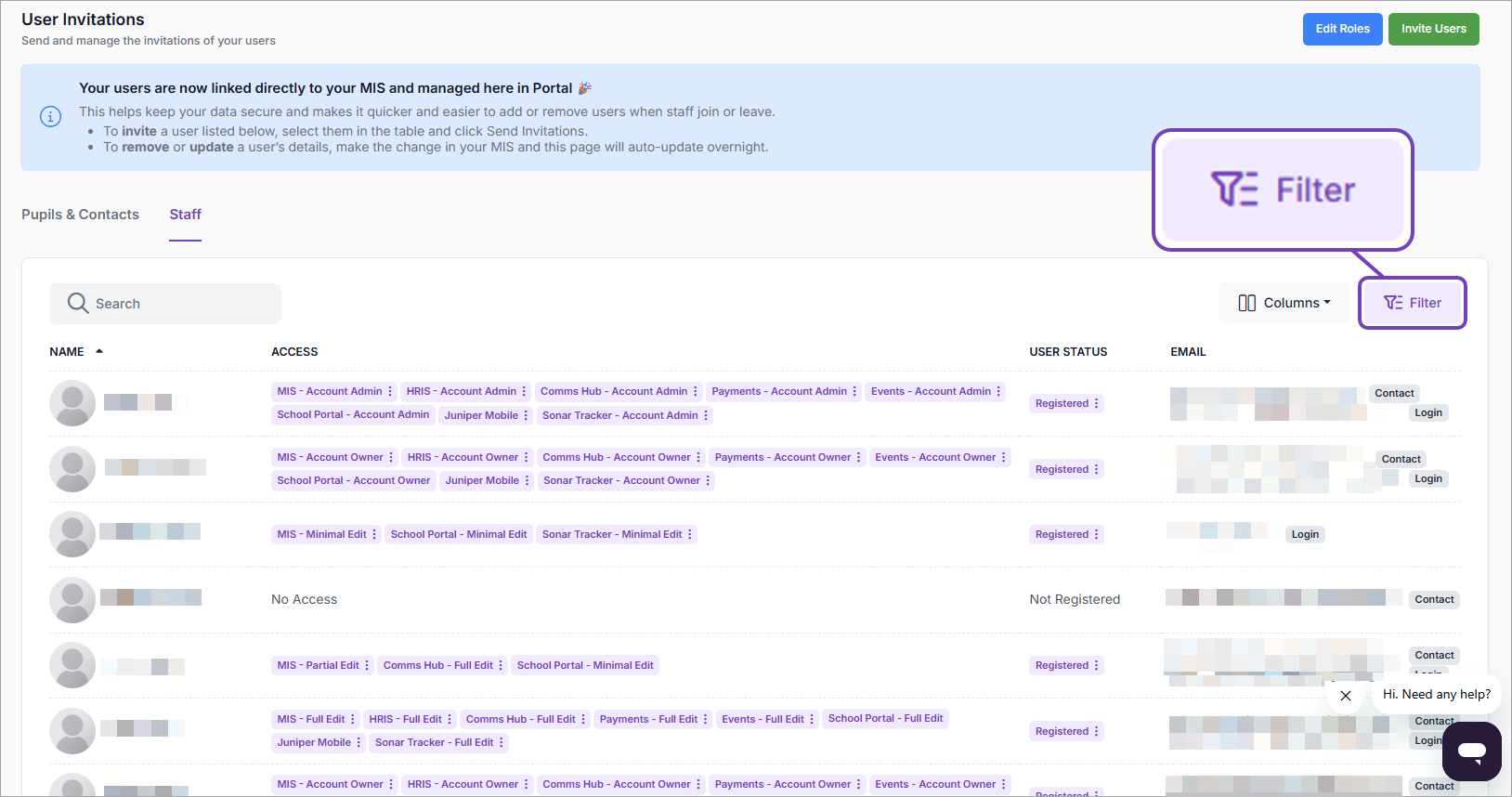Open options on Payments - Full Edit tag

coord(706,719)
